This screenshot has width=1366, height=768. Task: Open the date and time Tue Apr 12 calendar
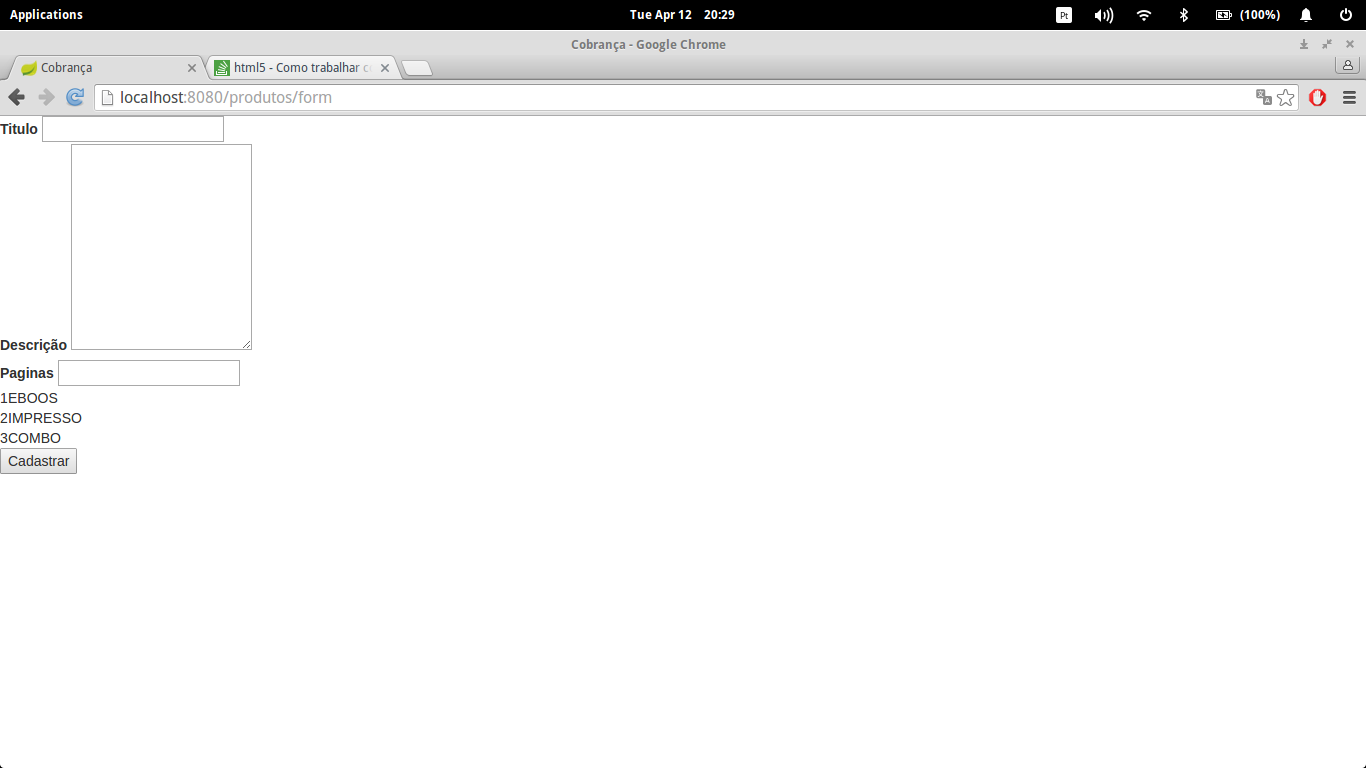(x=682, y=15)
